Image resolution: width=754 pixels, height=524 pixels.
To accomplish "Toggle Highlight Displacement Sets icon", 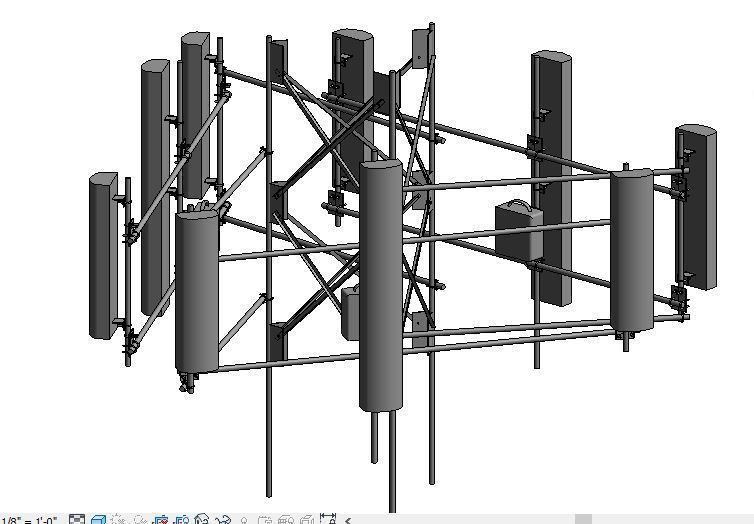I will click(x=307, y=520).
